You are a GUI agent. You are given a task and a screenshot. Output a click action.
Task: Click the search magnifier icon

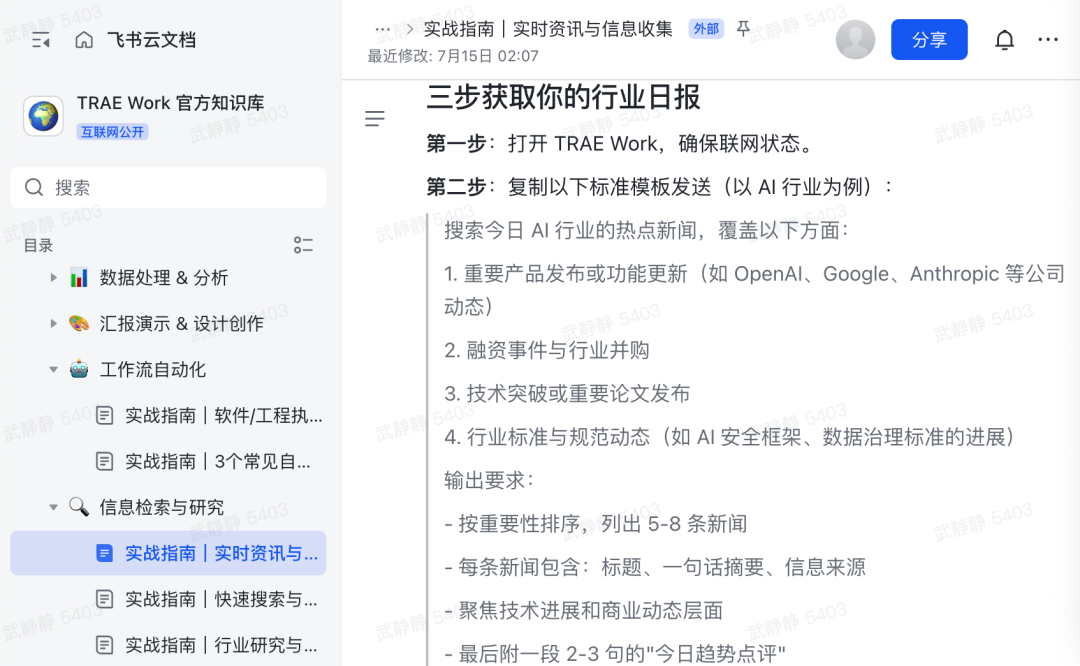click(x=34, y=187)
